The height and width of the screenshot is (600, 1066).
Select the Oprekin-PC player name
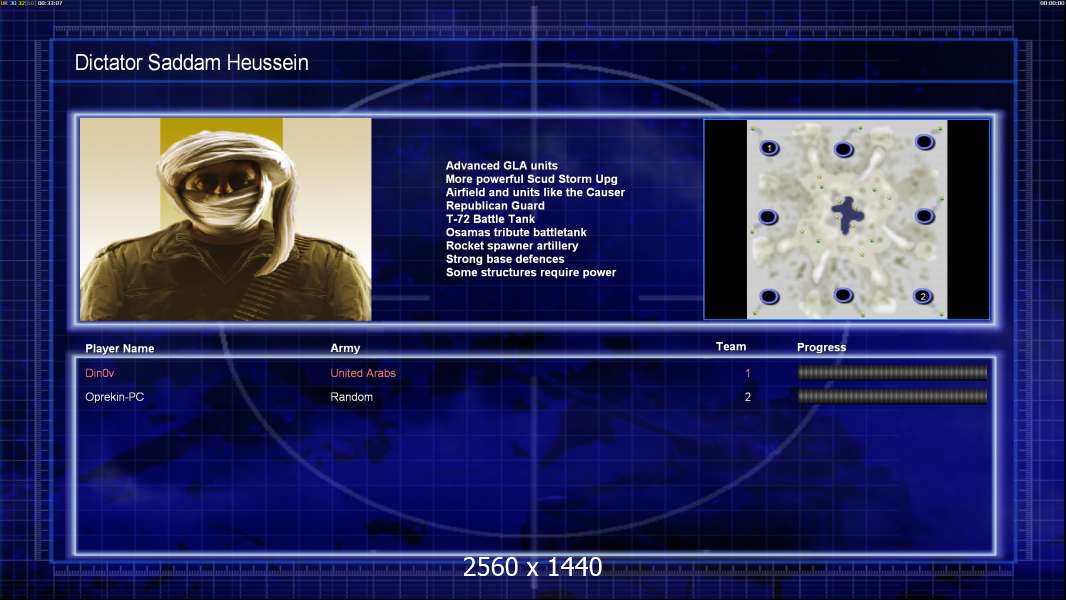point(115,398)
